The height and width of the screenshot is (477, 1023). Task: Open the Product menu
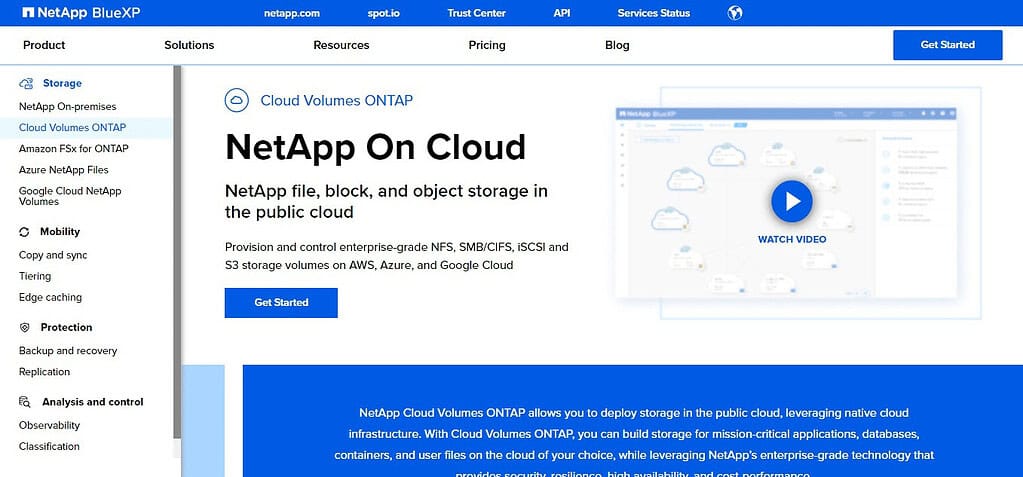44,45
